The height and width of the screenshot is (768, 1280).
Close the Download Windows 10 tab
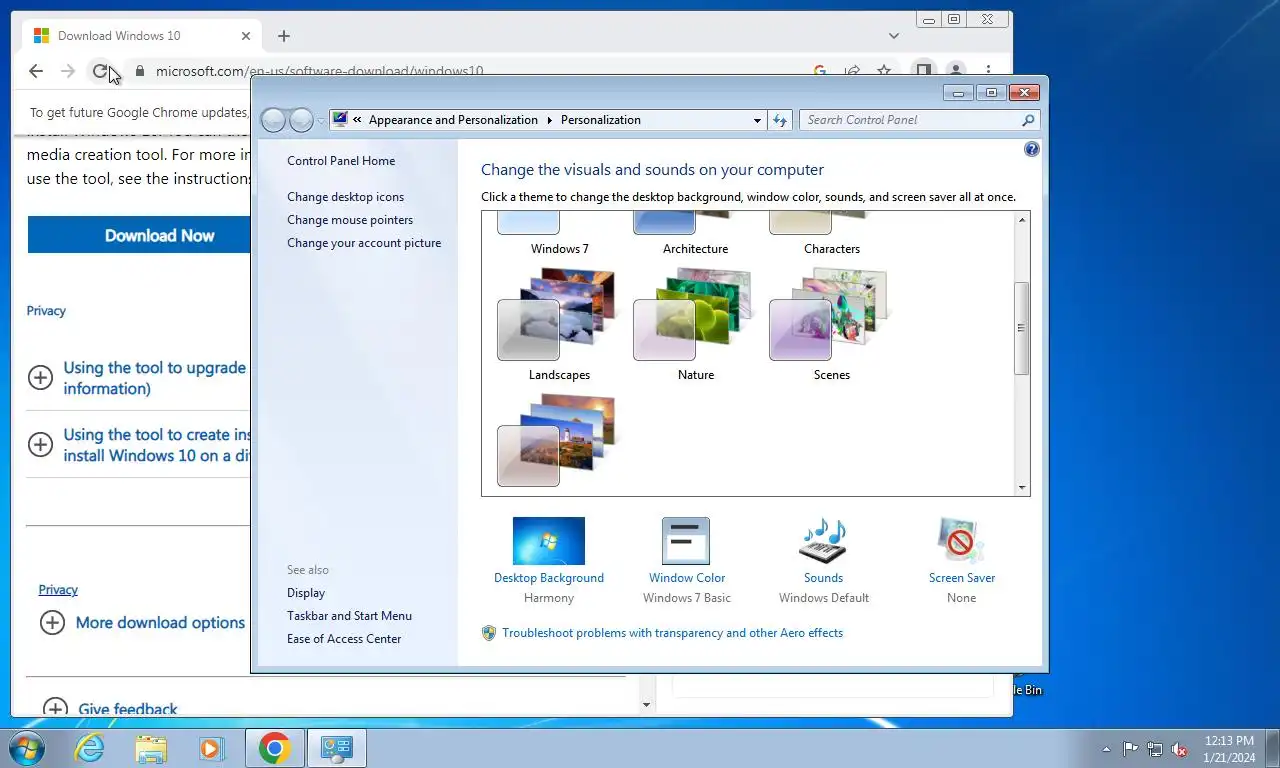click(246, 36)
